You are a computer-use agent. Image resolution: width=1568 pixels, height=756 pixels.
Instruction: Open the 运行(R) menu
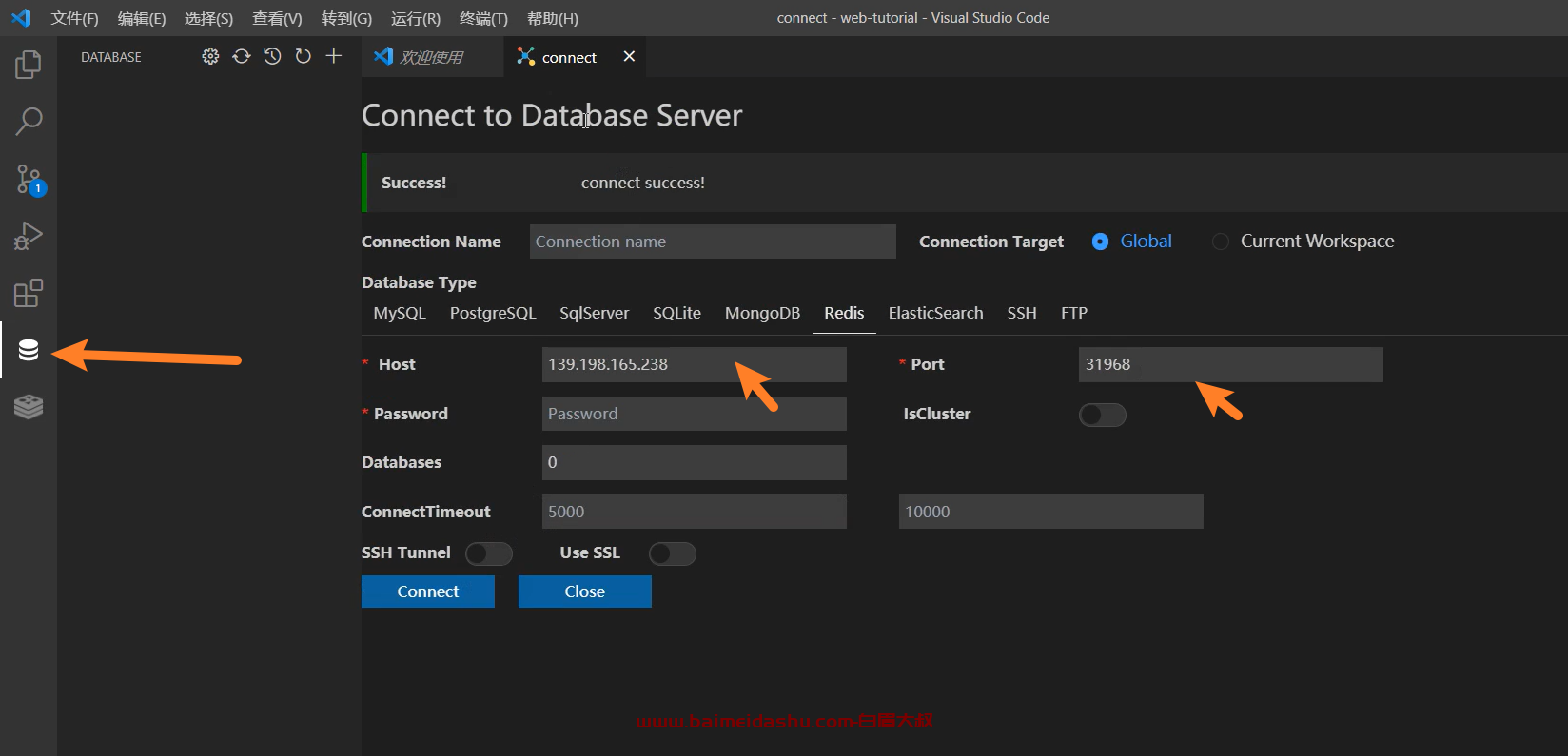(x=416, y=18)
